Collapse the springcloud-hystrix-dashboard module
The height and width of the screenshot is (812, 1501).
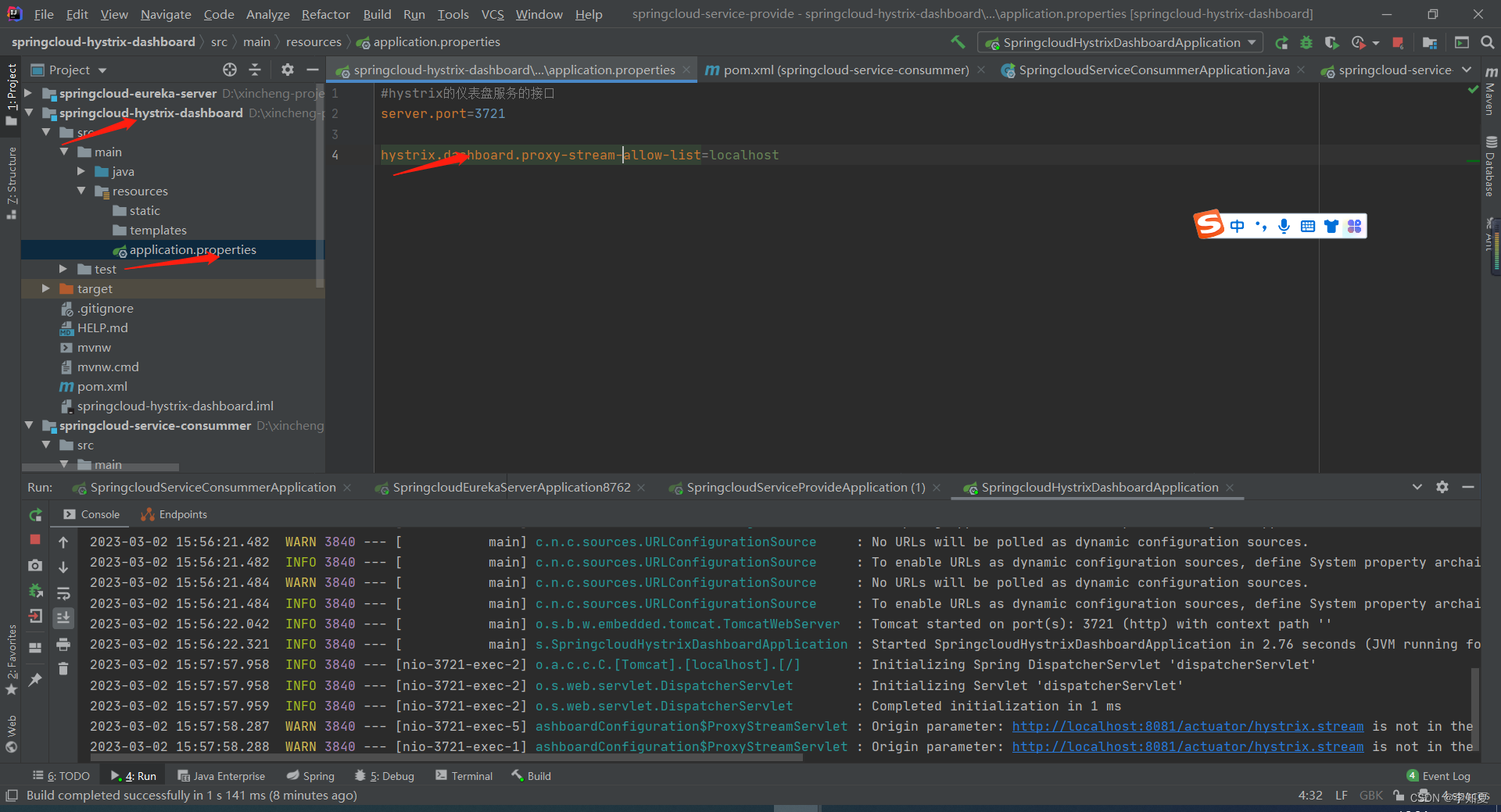(x=29, y=113)
